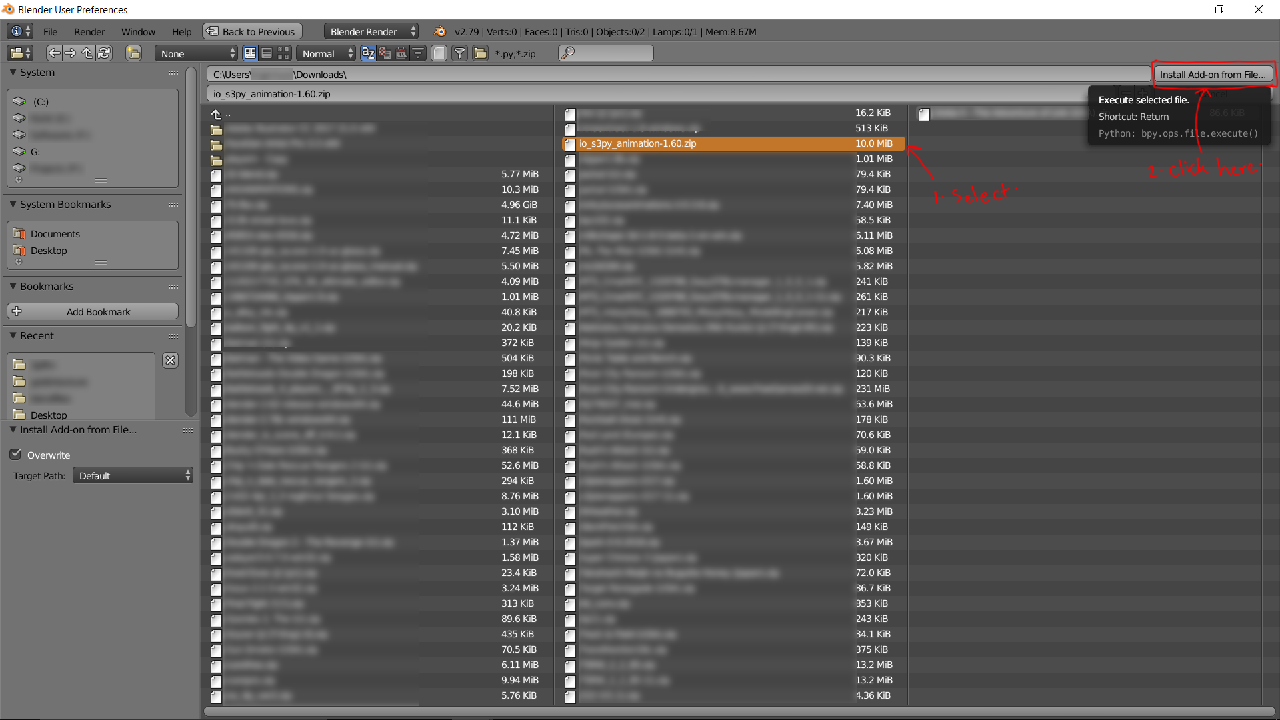The width and height of the screenshot is (1280, 720).
Task: Click the Add Bookmark button
Action: click(x=93, y=312)
